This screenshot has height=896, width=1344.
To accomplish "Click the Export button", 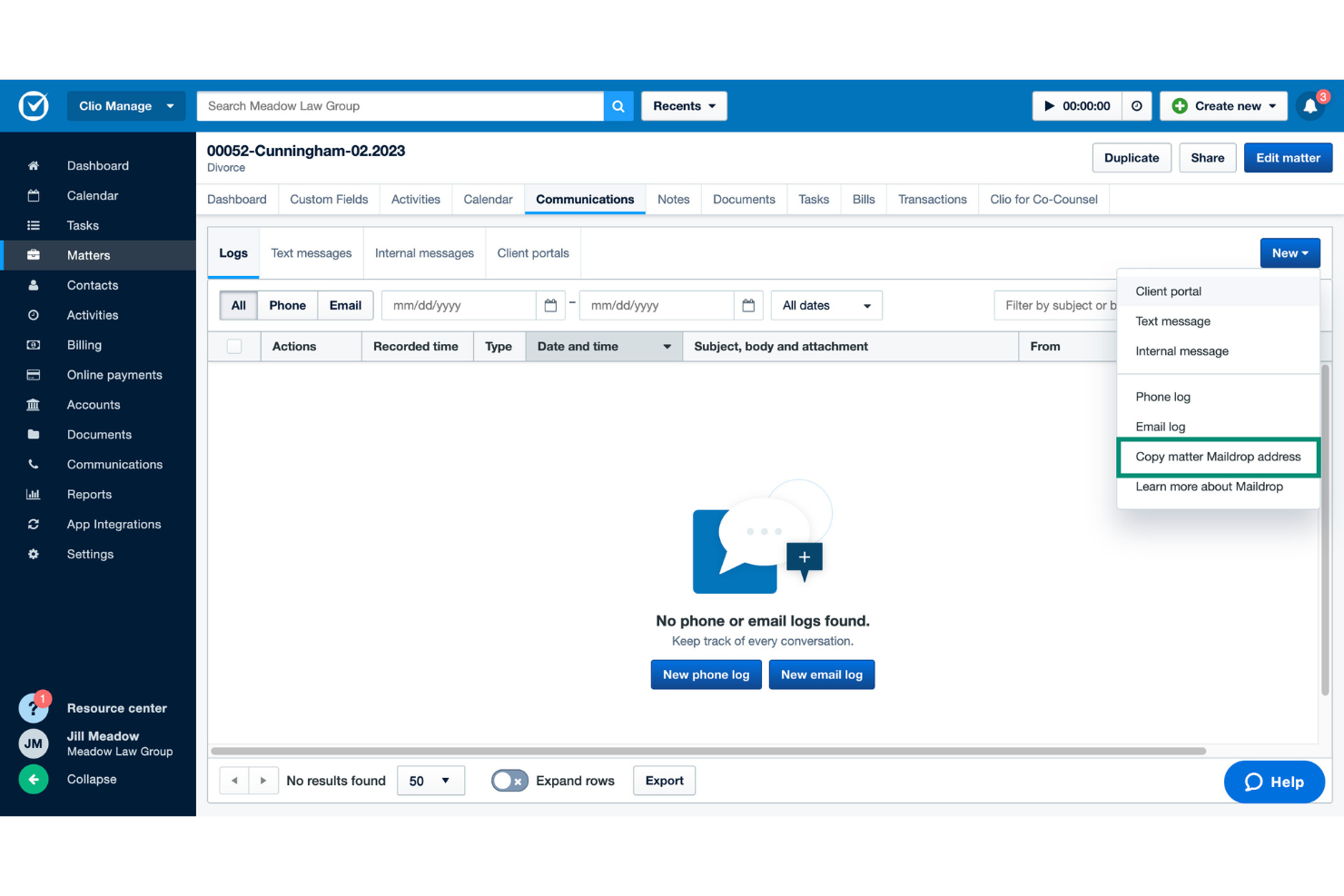I will pos(665,781).
